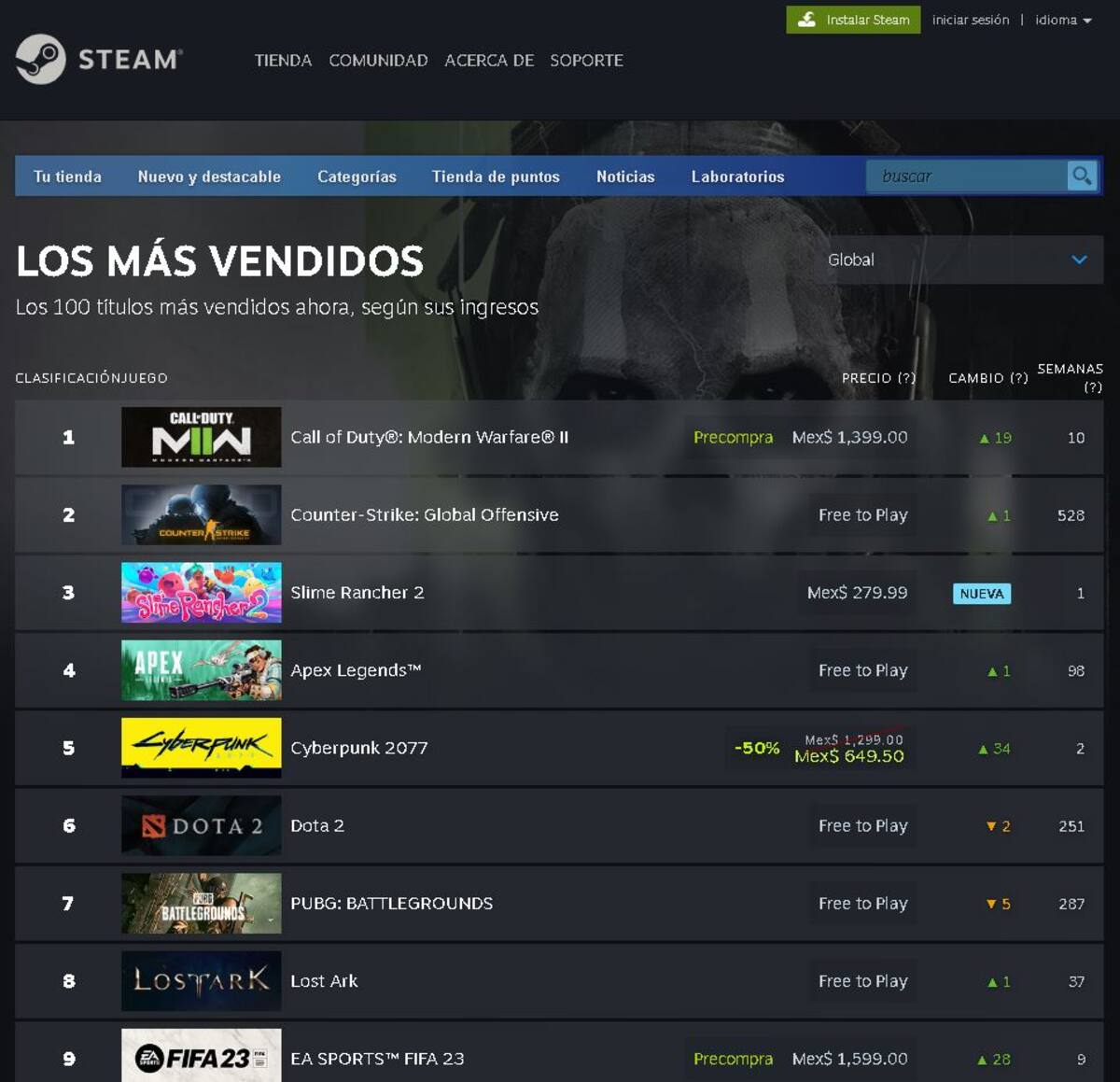Viewport: 1120px width, 1082px height.
Task: Open Slime Rancher 2 title link
Action: 357,592
